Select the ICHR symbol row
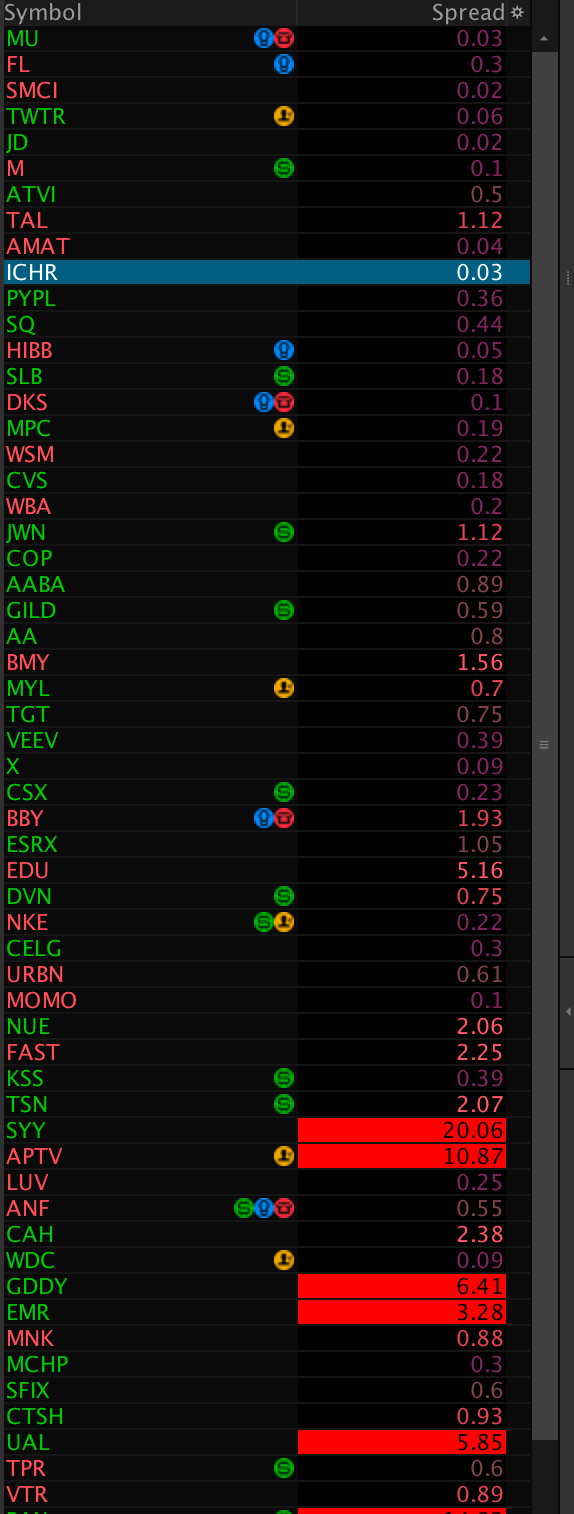Viewport: 574px width, 1514px height. (x=265, y=273)
